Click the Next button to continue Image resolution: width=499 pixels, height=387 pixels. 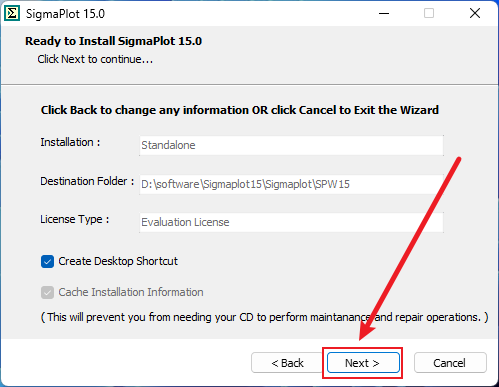[x=363, y=363]
